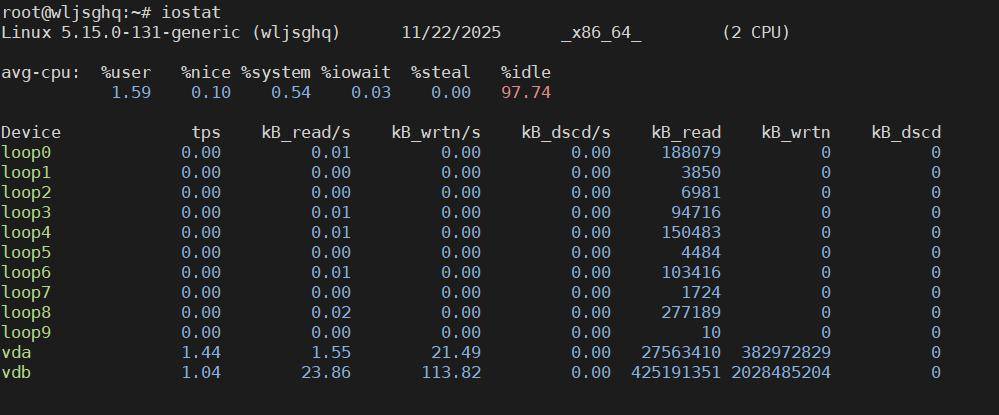Select loop1 kB_read value 3850
The width and height of the screenshot is (999, 415).
tap(701, 173)
